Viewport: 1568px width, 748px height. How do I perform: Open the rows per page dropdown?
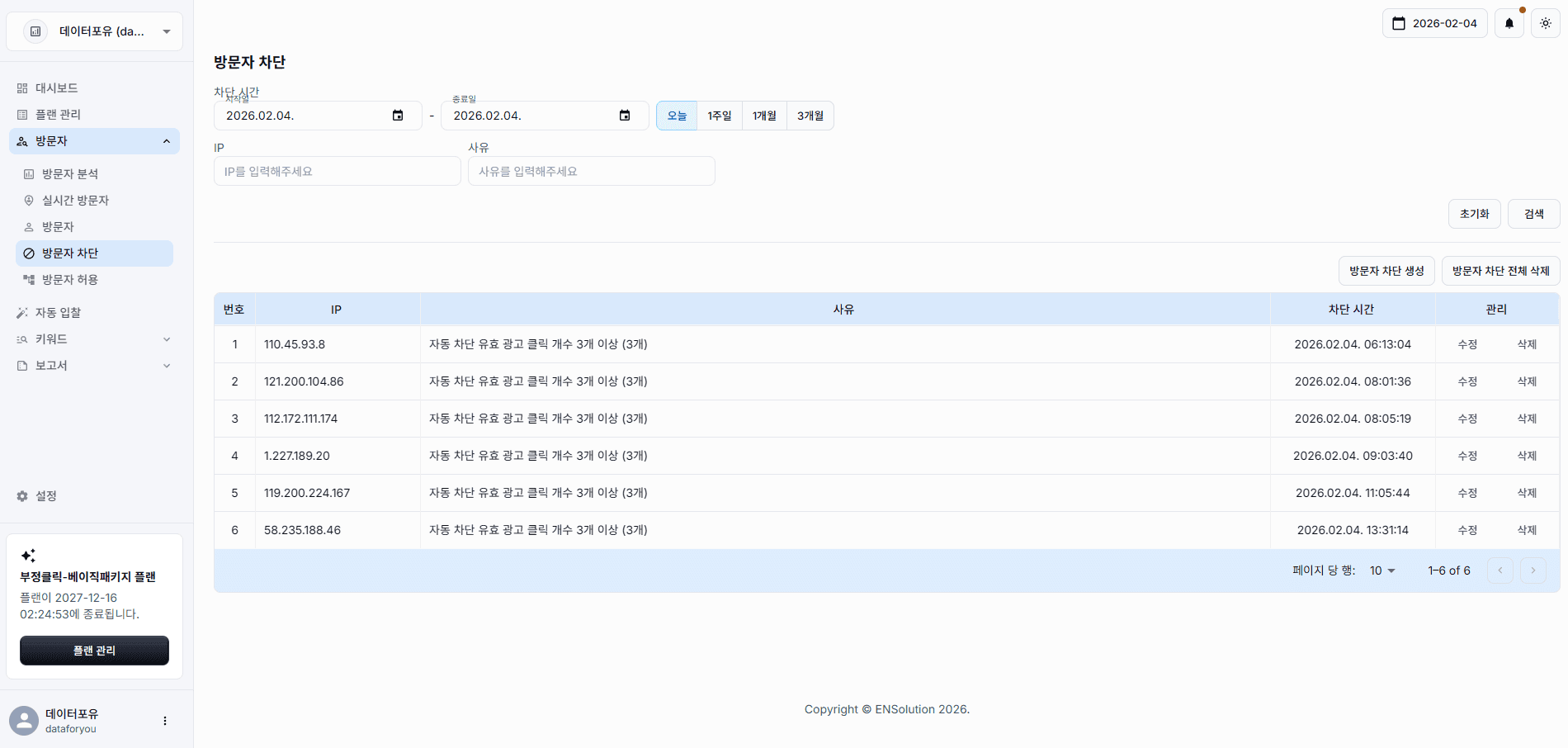(1382, 570)
